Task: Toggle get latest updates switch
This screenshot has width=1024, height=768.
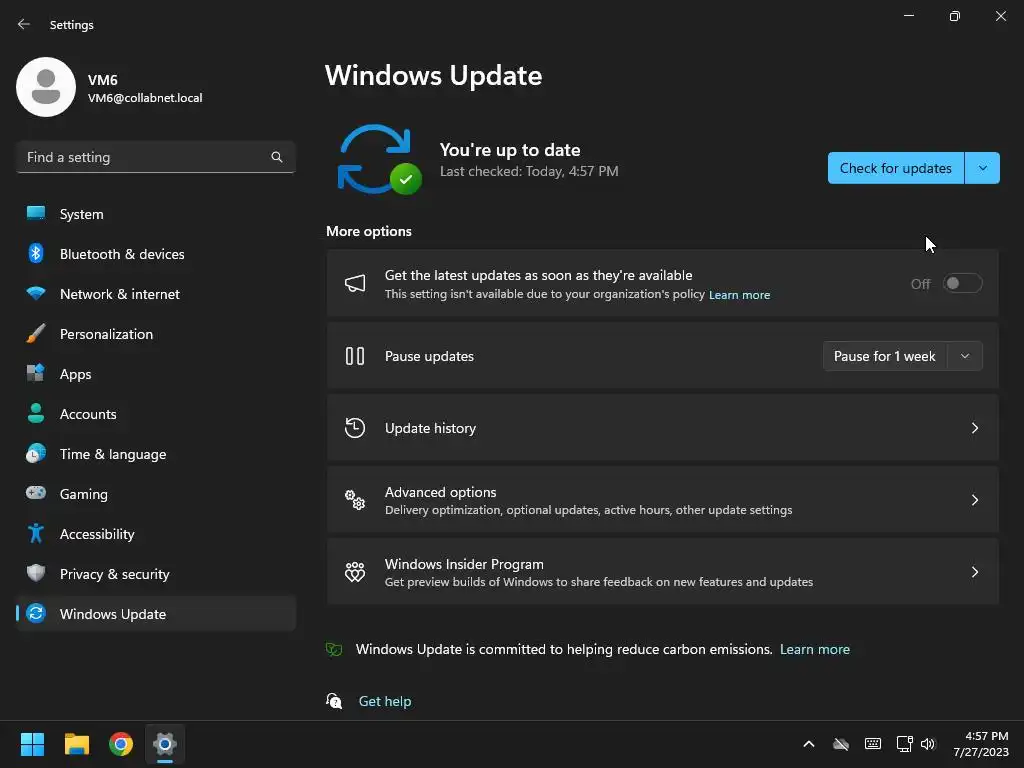Action: click(x=963, y=283)
